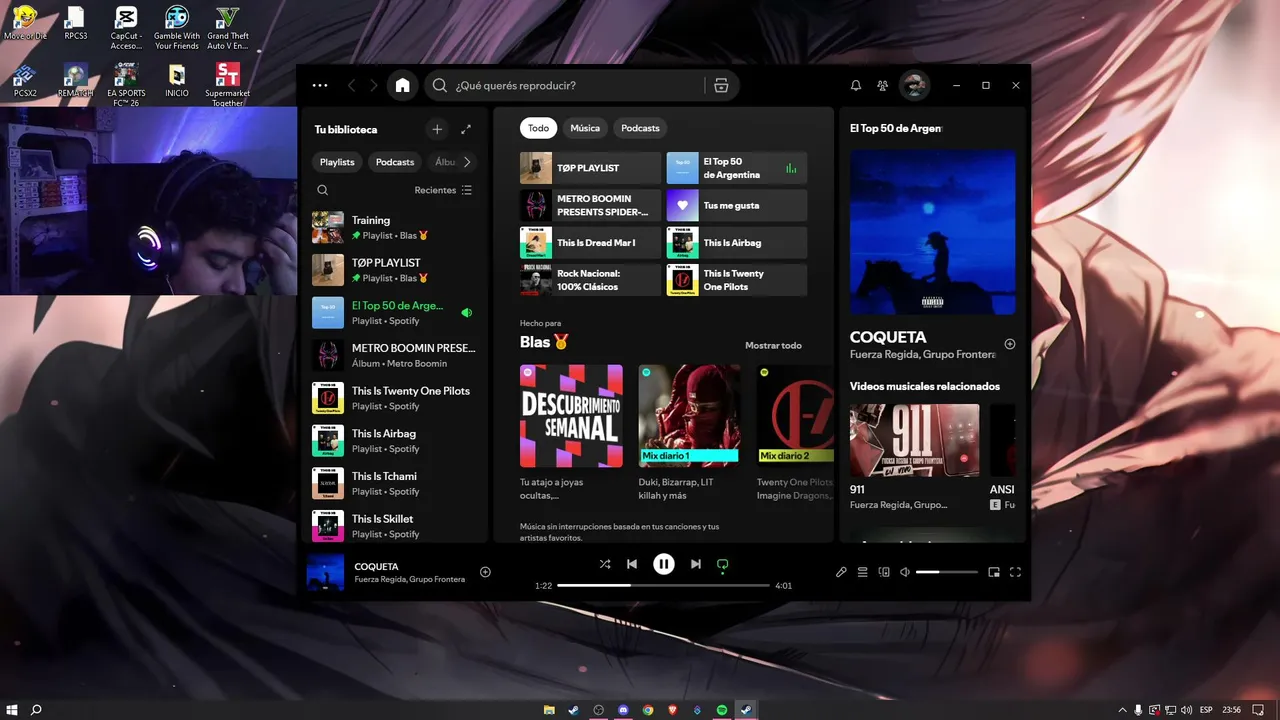Click Mostrar todo link
This screenshot has width=1280, height=720.
pyautogui.click(x=773, y=346)
